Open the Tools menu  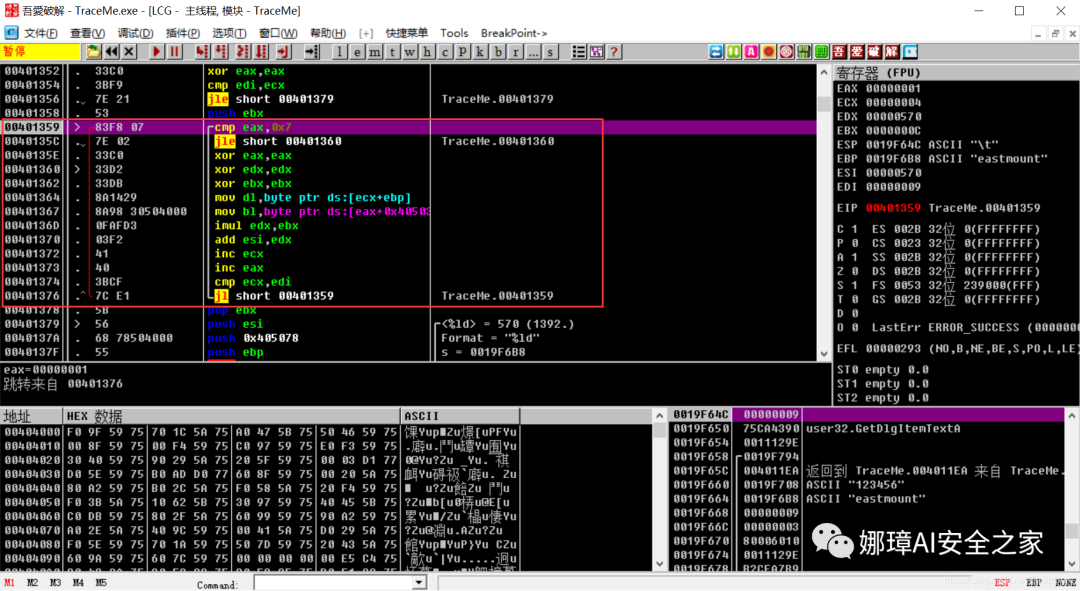[x=454, y=33]
